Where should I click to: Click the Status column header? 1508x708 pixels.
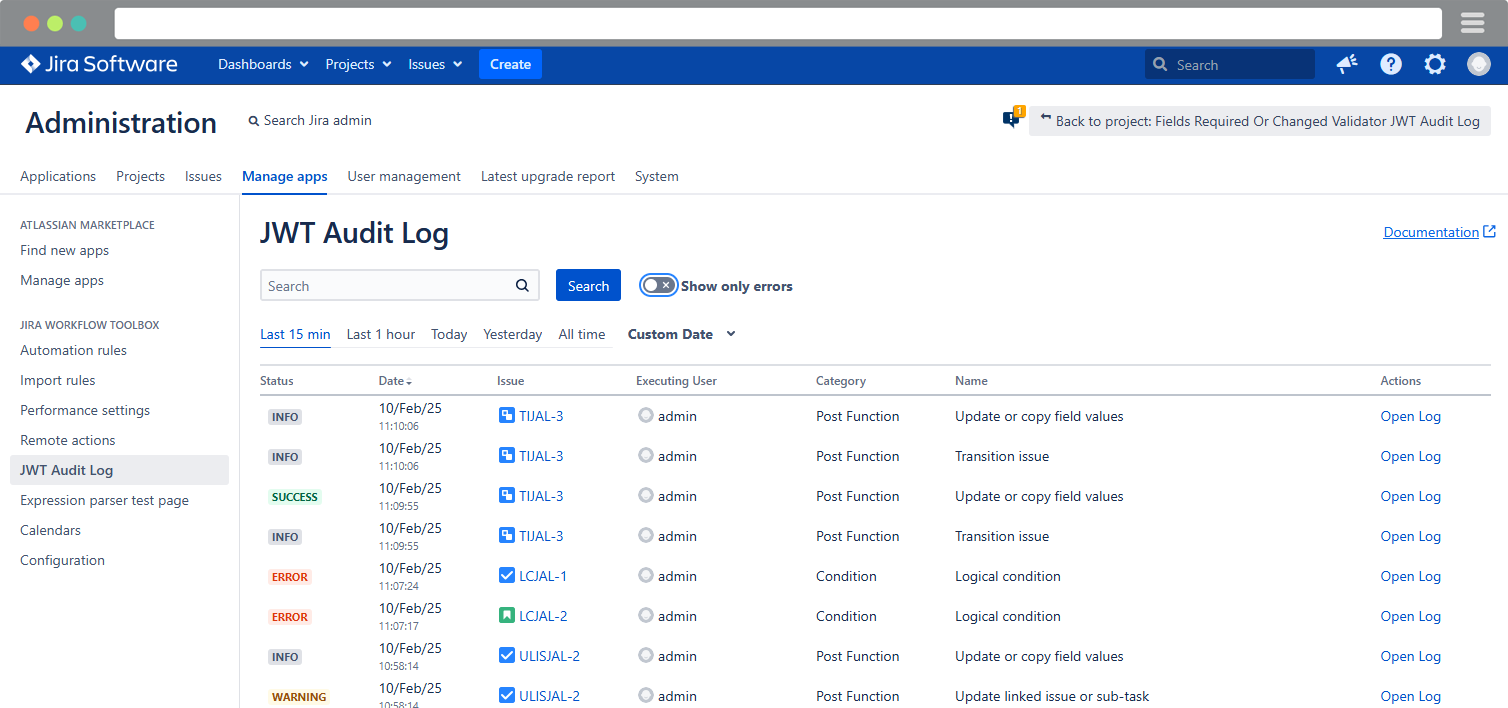[277, 381]
